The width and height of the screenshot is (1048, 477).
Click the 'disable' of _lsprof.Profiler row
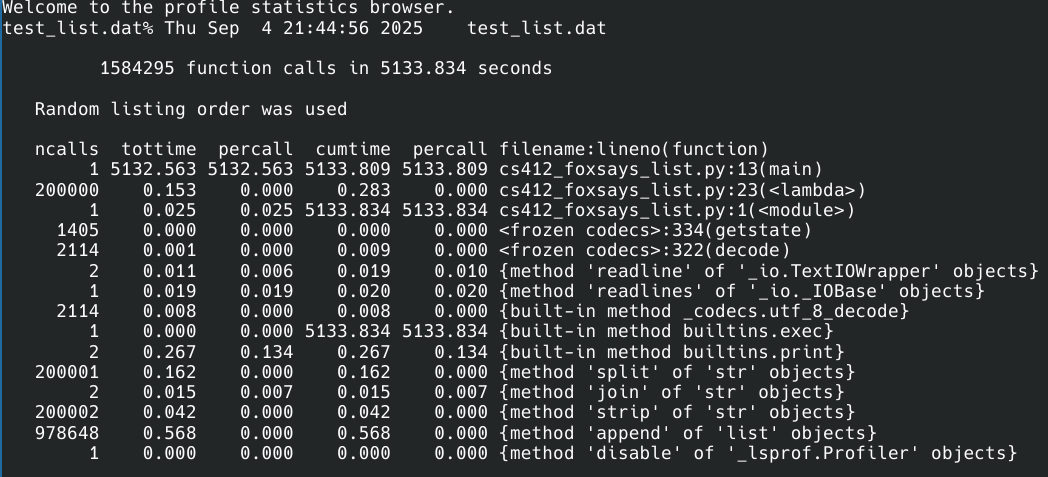click(x=758, y=453)
